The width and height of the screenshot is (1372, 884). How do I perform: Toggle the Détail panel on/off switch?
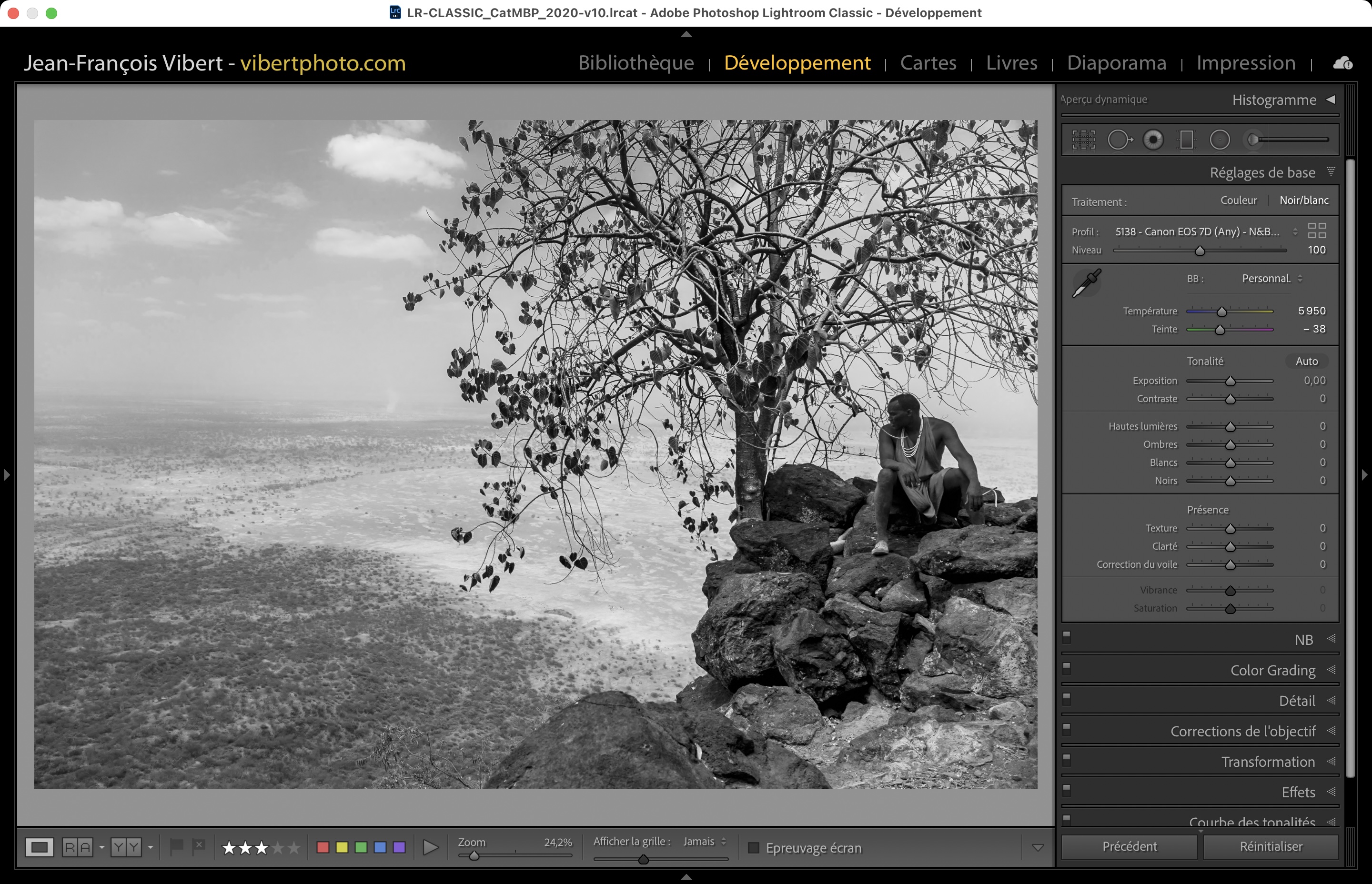coord(1067,698)
